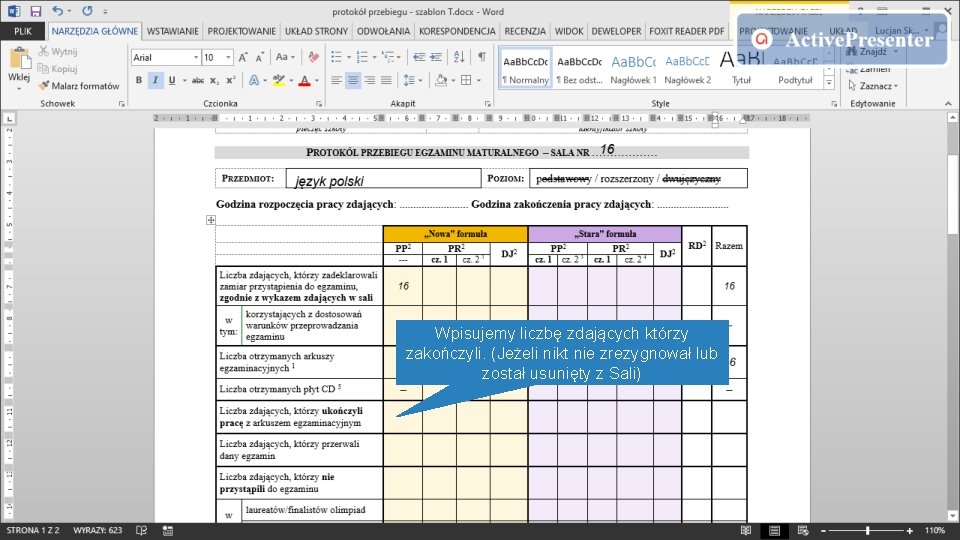This screenshot has width=960, height=540.
Task: Undo the last action
Action: coord(58,11)
